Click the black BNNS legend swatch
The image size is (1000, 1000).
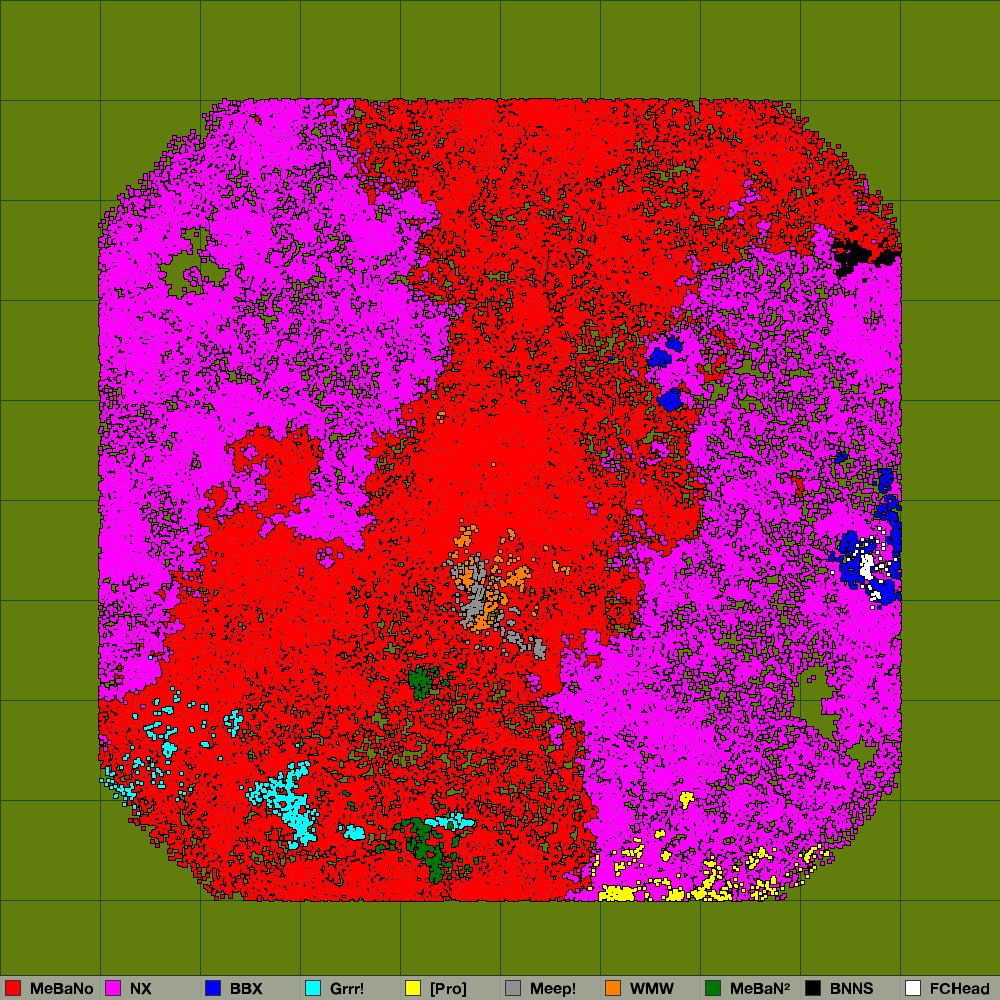coord(813,988)
